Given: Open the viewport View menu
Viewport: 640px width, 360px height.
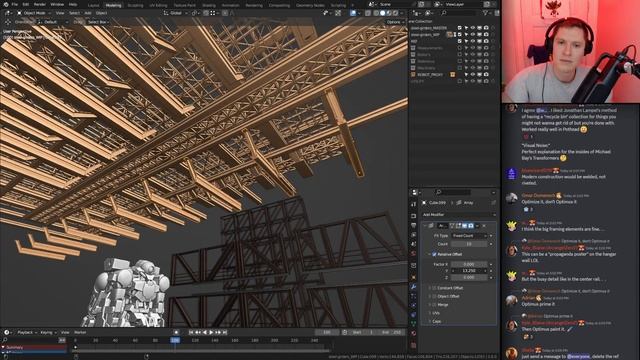Looking at the screenshot, I should tap(60, 13).
